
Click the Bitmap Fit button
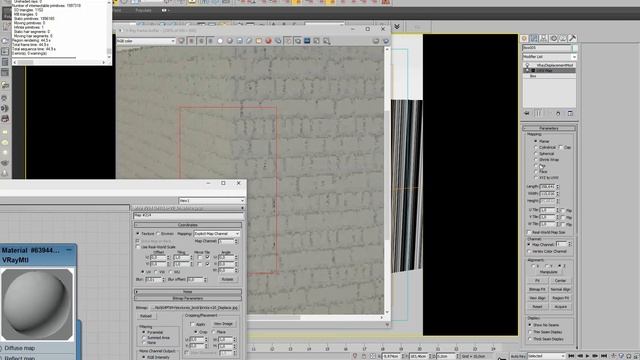click(x=537, y=289)
